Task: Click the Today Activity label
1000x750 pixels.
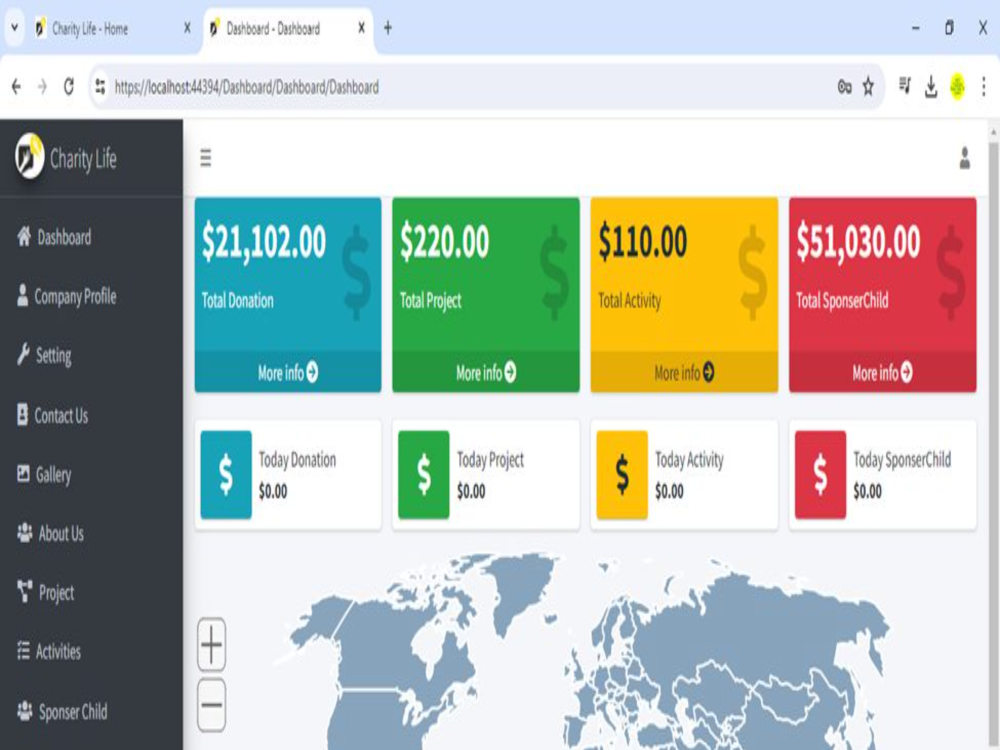Action: point(689,459)
